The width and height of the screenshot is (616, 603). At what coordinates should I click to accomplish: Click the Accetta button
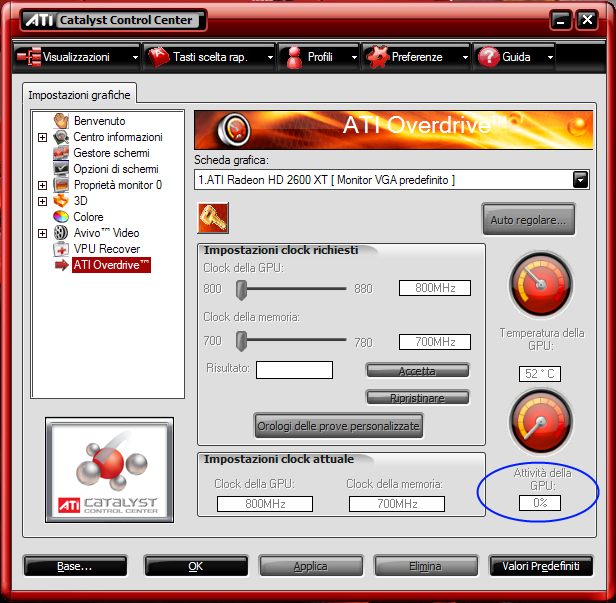[417, 371]
